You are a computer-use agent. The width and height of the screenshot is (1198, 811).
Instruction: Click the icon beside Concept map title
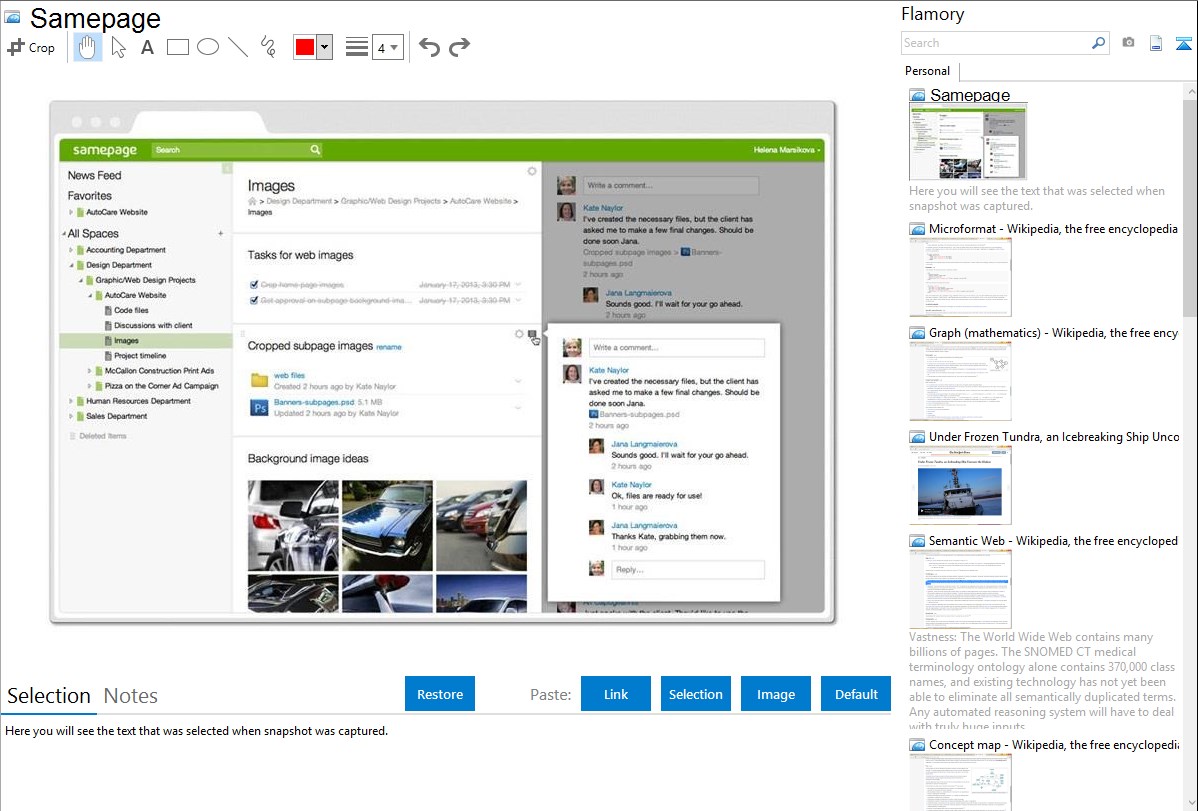[x=918, y=745]
